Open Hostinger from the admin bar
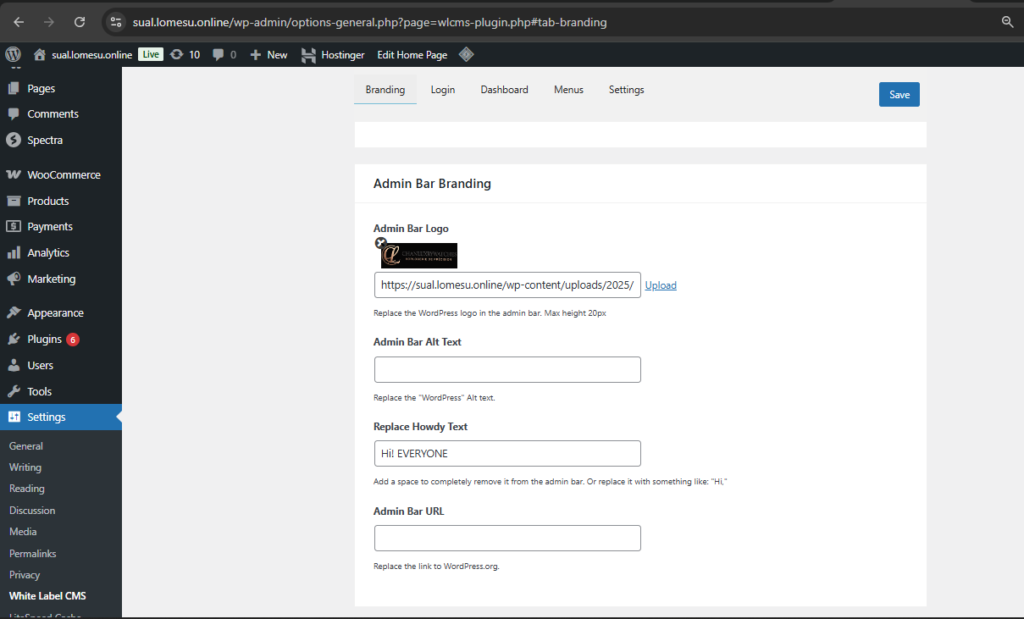 333,55
